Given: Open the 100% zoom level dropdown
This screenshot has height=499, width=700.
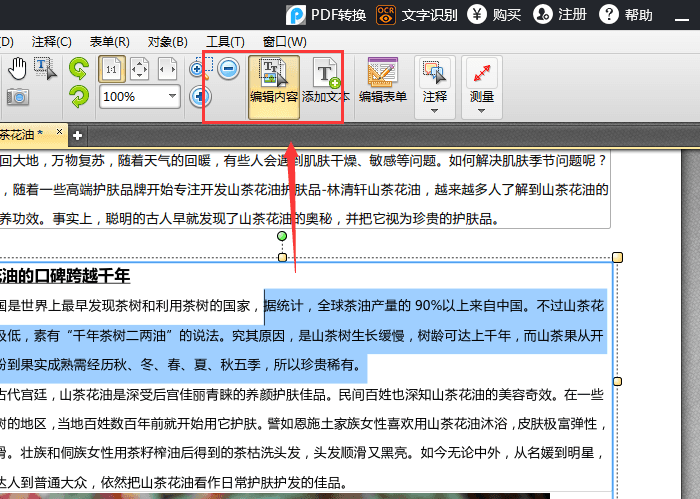Looking at the screenshot, I should (x=173, y=96).
